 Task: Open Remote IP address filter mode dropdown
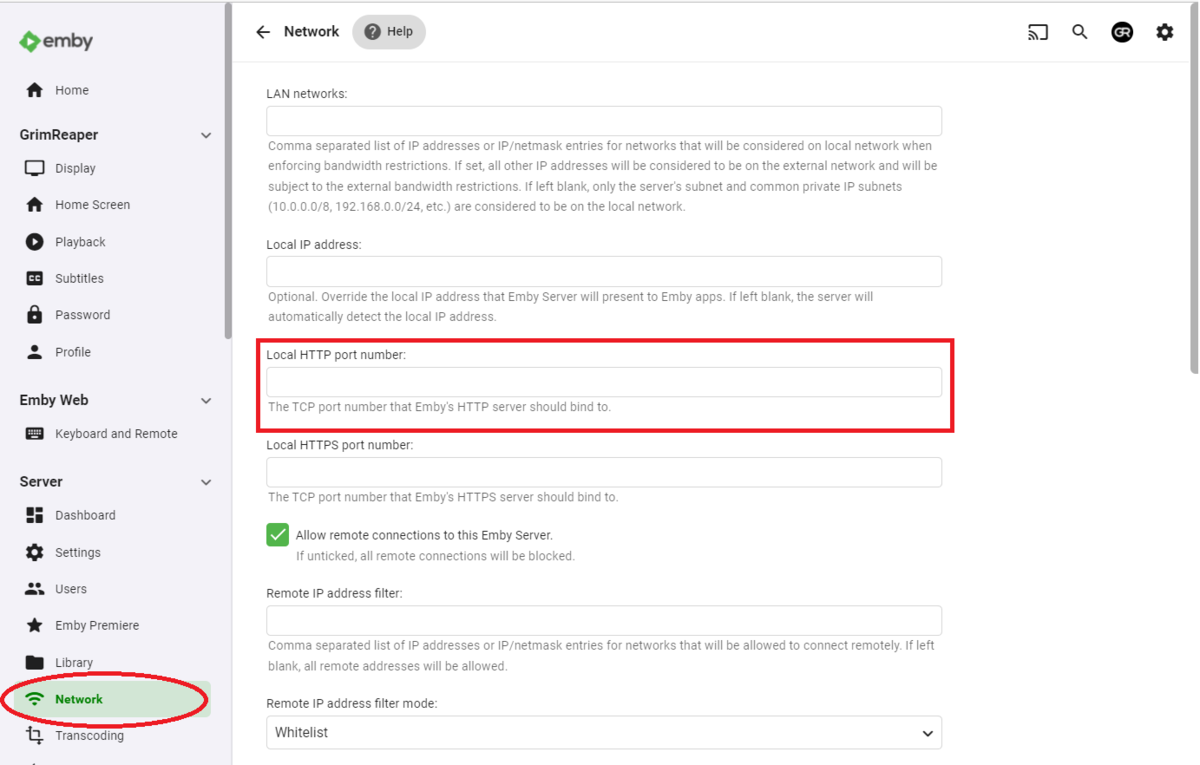(x=604, y=733)
